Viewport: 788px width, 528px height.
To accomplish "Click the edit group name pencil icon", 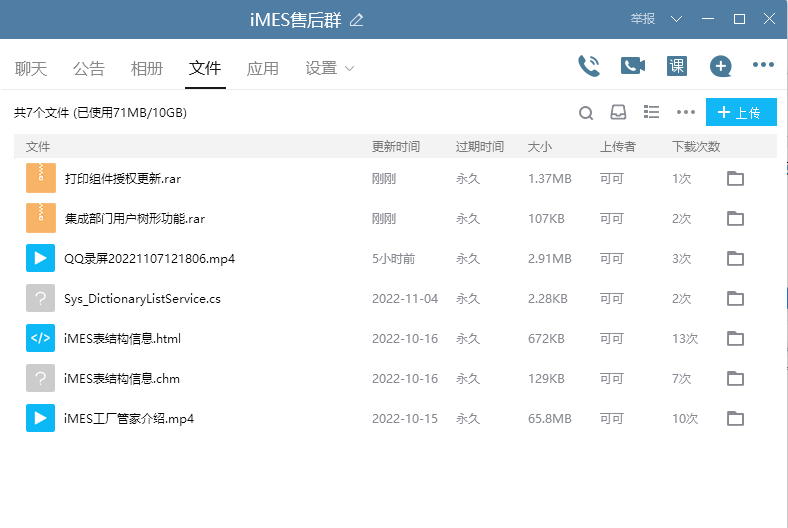I will 356,20.
